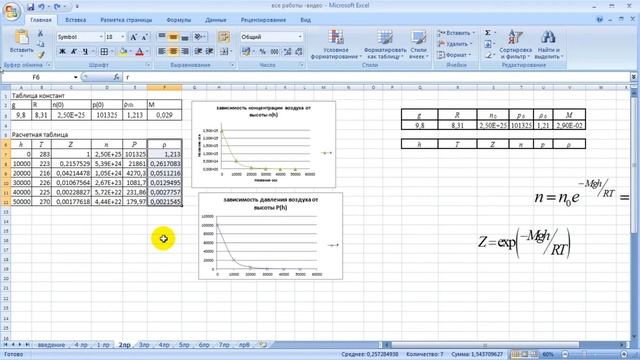Apply accounting currency number format
This screenshot has height=360, width=640.
(246, 51)
